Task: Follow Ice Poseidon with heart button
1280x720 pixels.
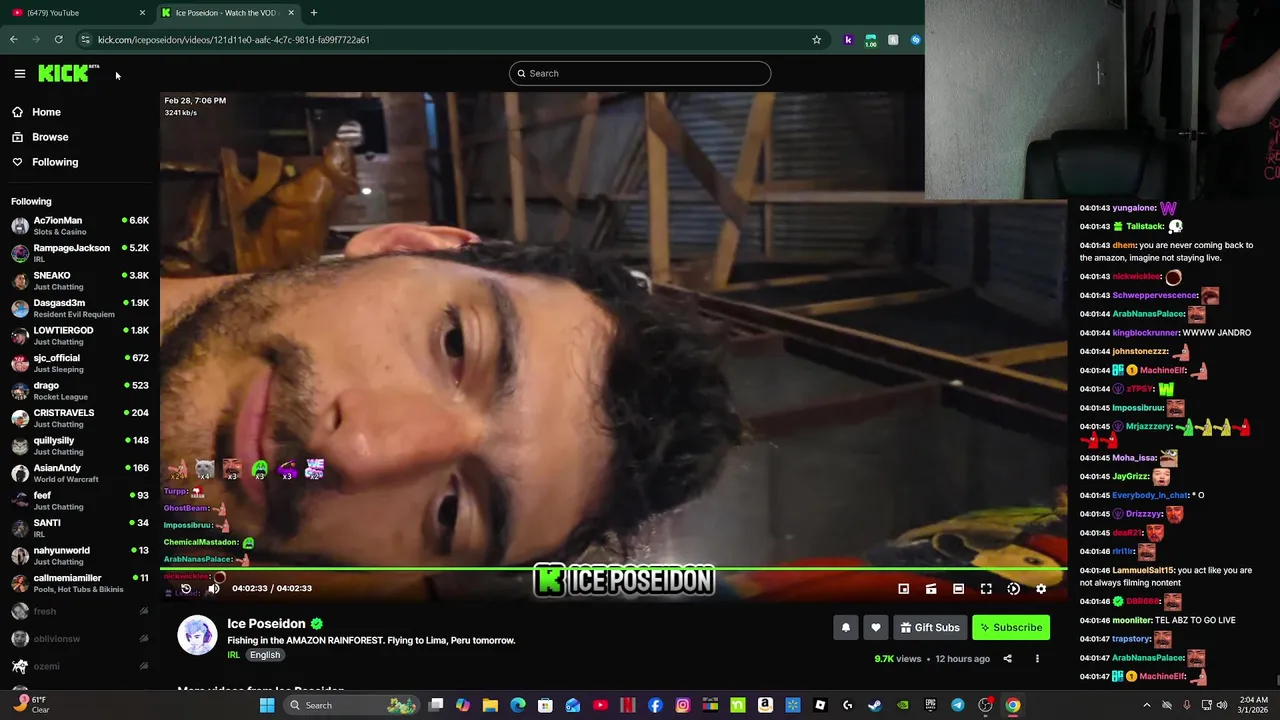Action: (876, 627)
